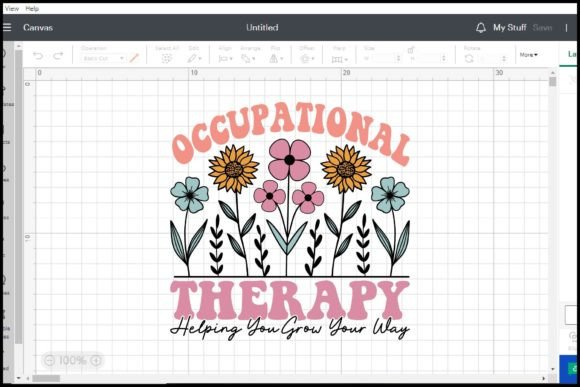Viewport: 580px width, 387px height.
Task: Open the hamburger menu beside Canvas
Action: pyautogui.click(x=7, y=27)
